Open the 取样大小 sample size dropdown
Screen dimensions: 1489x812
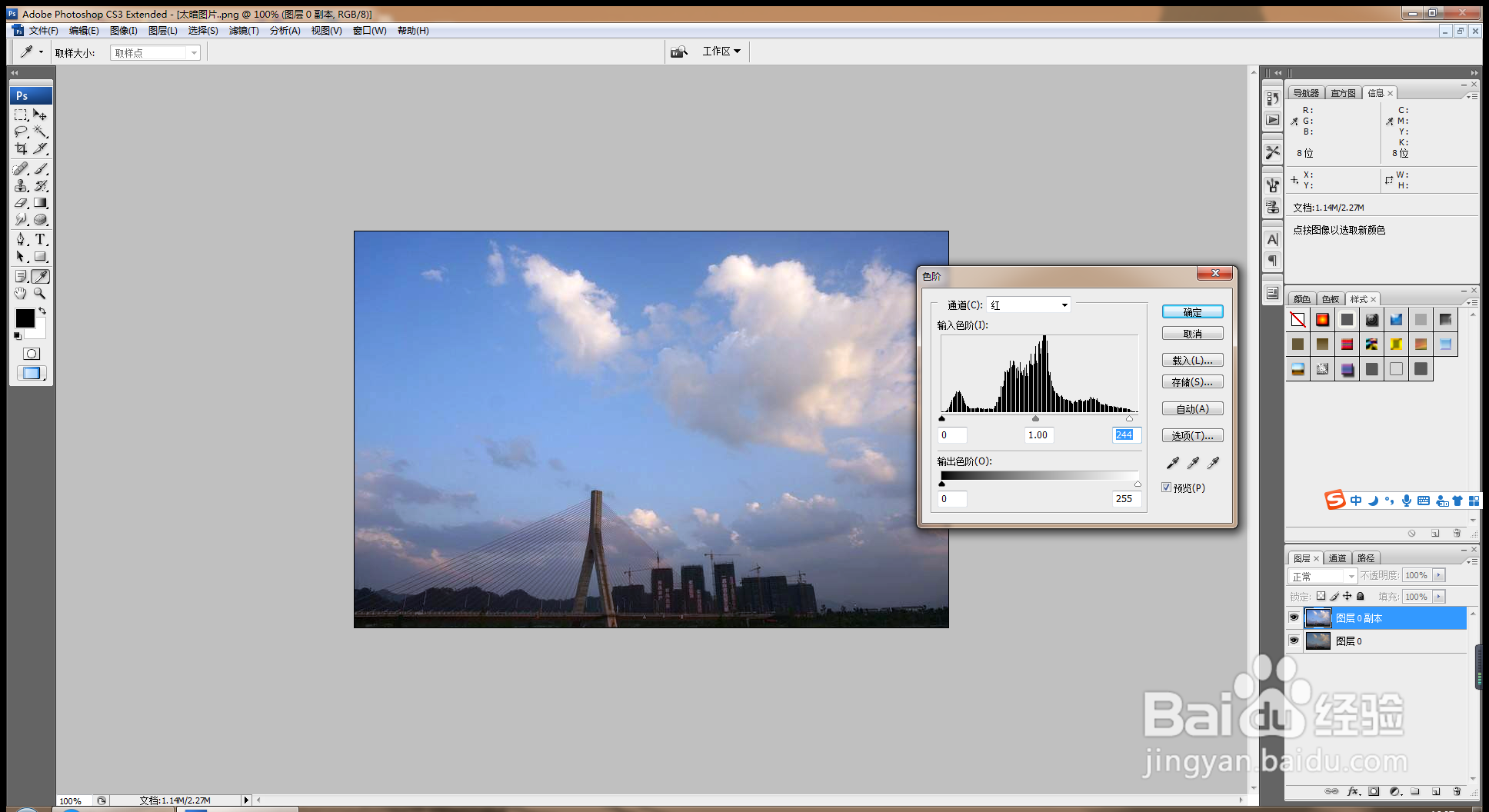point(155,53)
